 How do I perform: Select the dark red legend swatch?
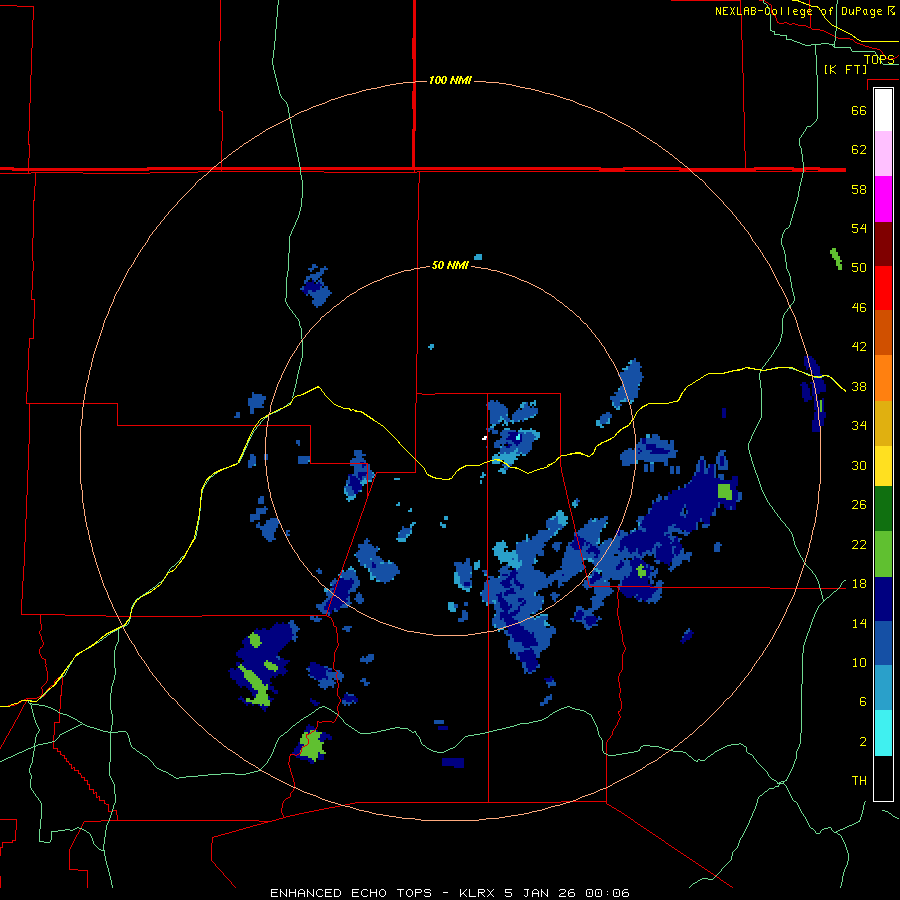click(883, 244)
